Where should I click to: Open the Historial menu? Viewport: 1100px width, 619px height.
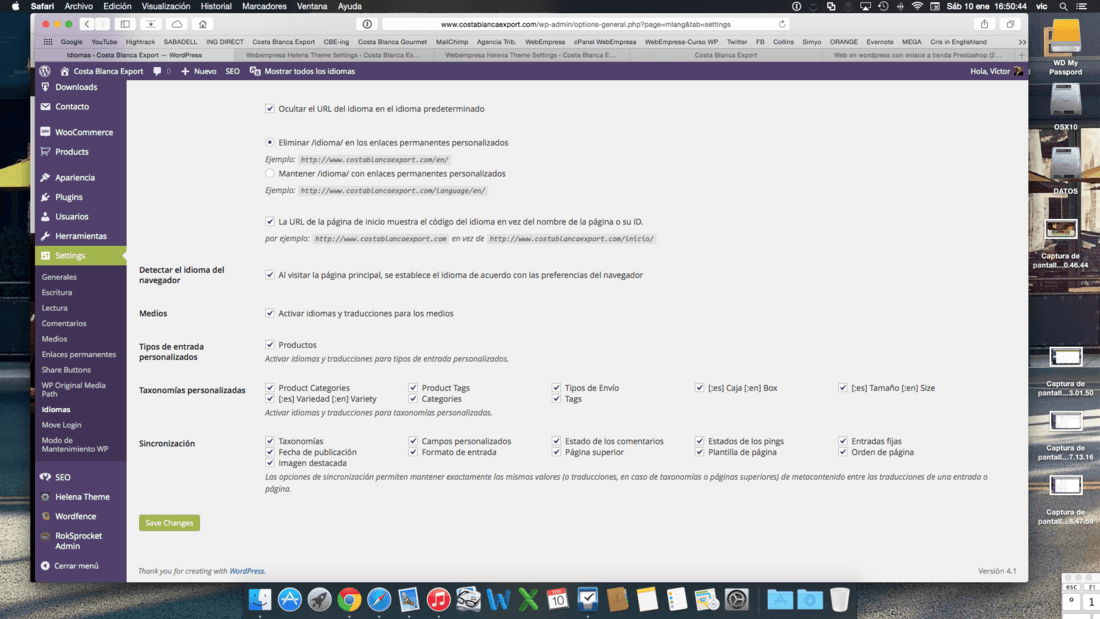click(216, 6)
